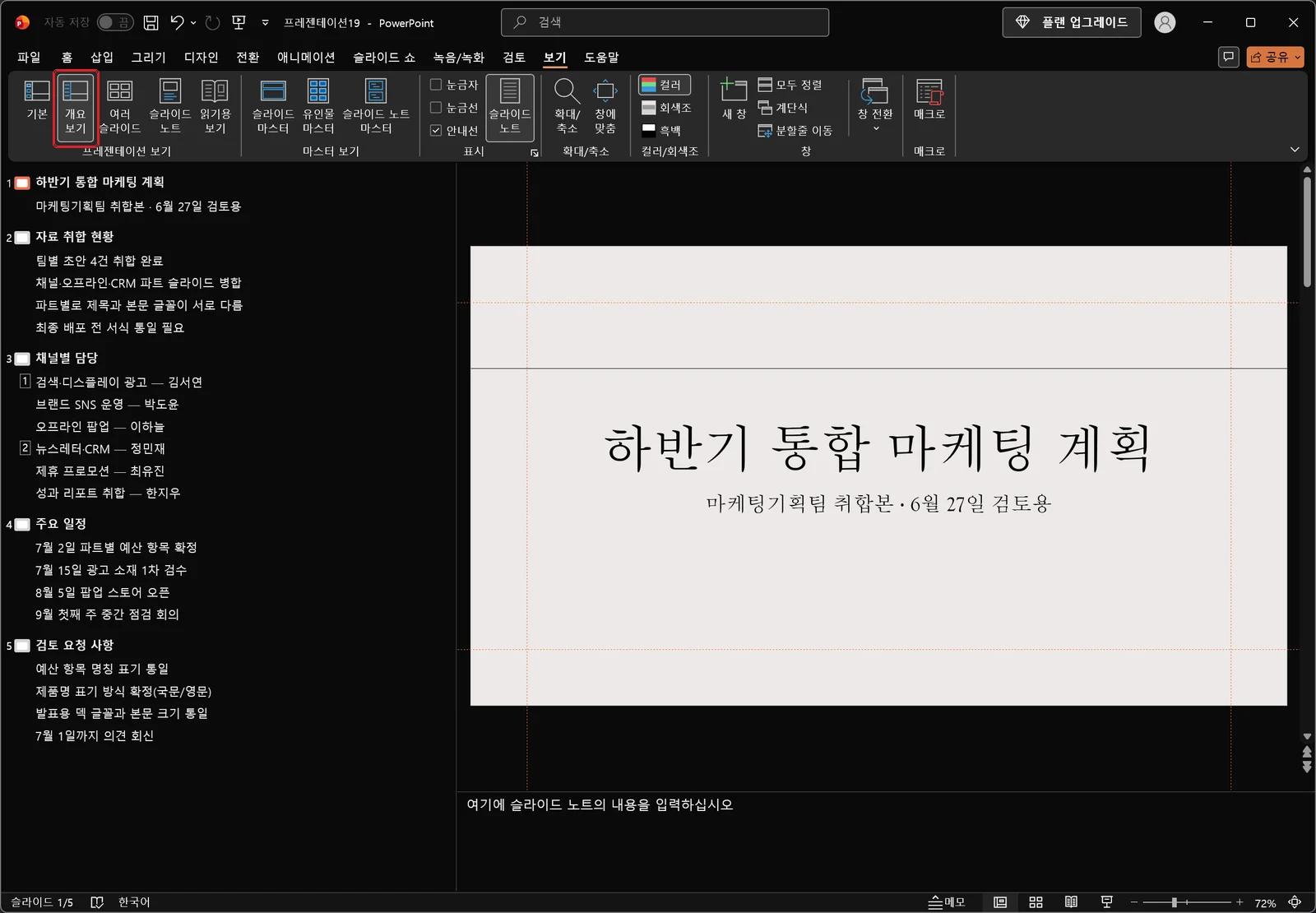Switch to slide sorter in status bar
The image size is (1316, 913).
click(x=1036, y=902)
